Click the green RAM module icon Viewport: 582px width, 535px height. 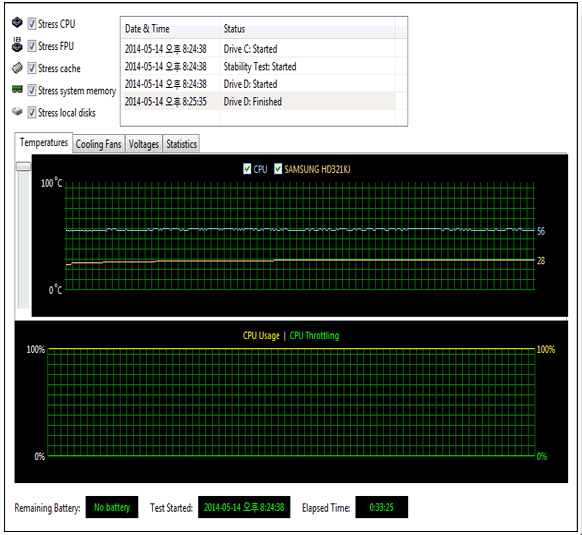(x=17, y=89)
